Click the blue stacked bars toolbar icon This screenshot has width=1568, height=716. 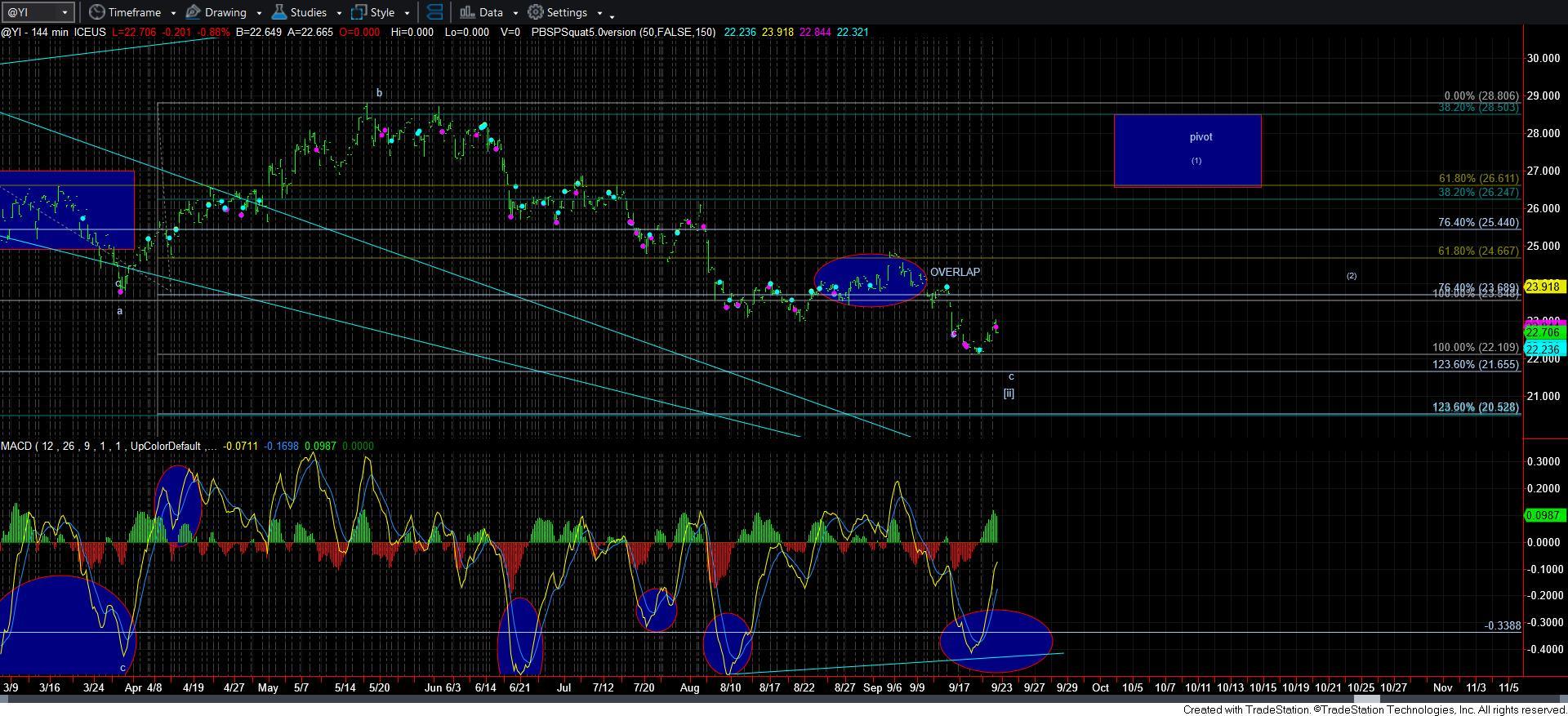click(435, 12)
